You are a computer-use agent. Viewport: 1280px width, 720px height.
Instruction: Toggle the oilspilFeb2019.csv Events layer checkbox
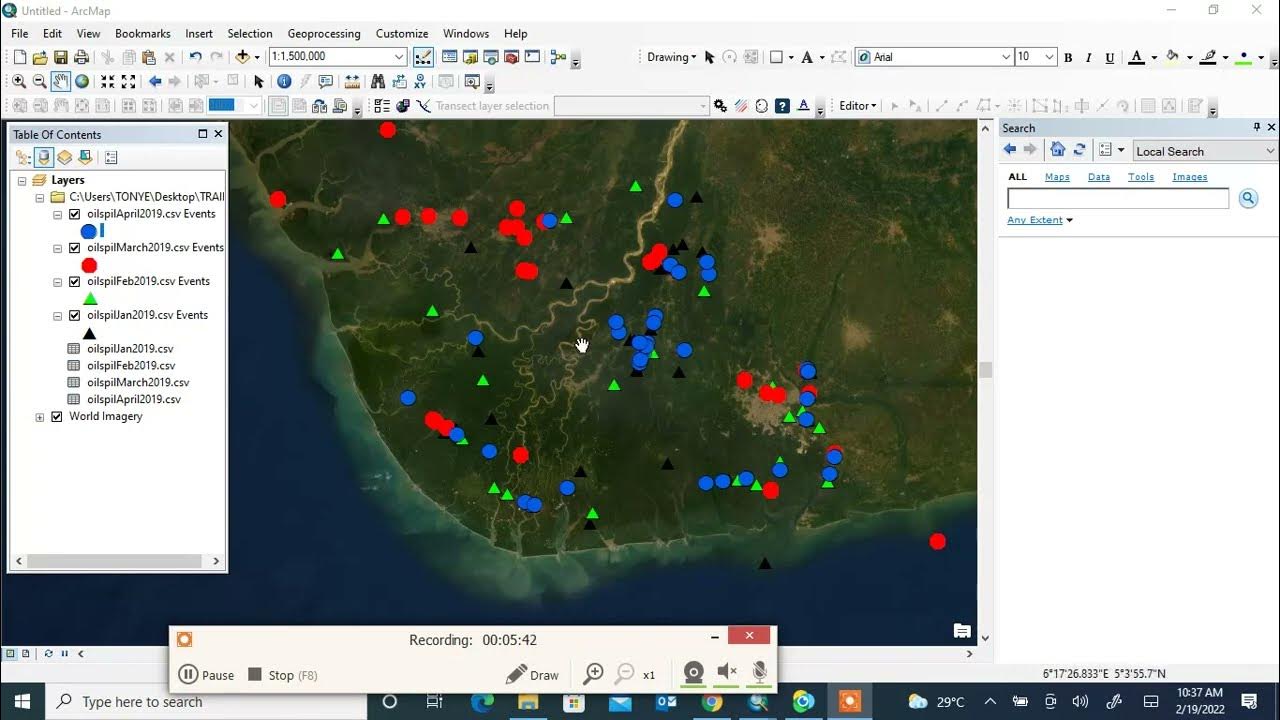pyautogui.click(x=74, y=282)
